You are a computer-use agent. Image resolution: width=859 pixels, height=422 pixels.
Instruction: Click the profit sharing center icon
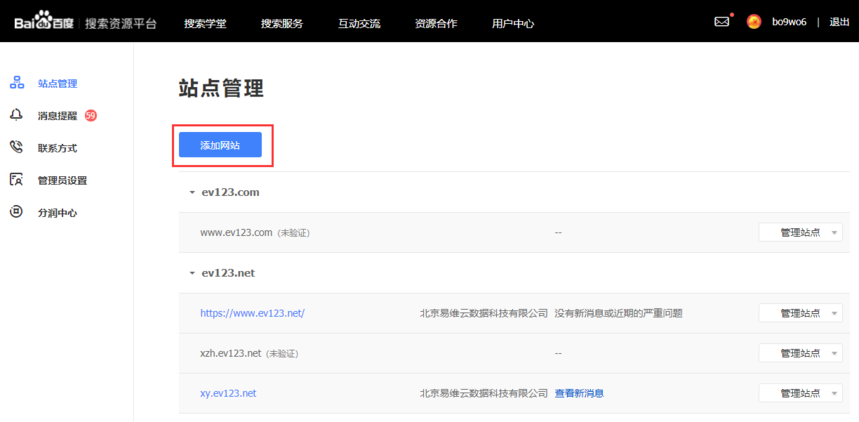coord(16,212)
